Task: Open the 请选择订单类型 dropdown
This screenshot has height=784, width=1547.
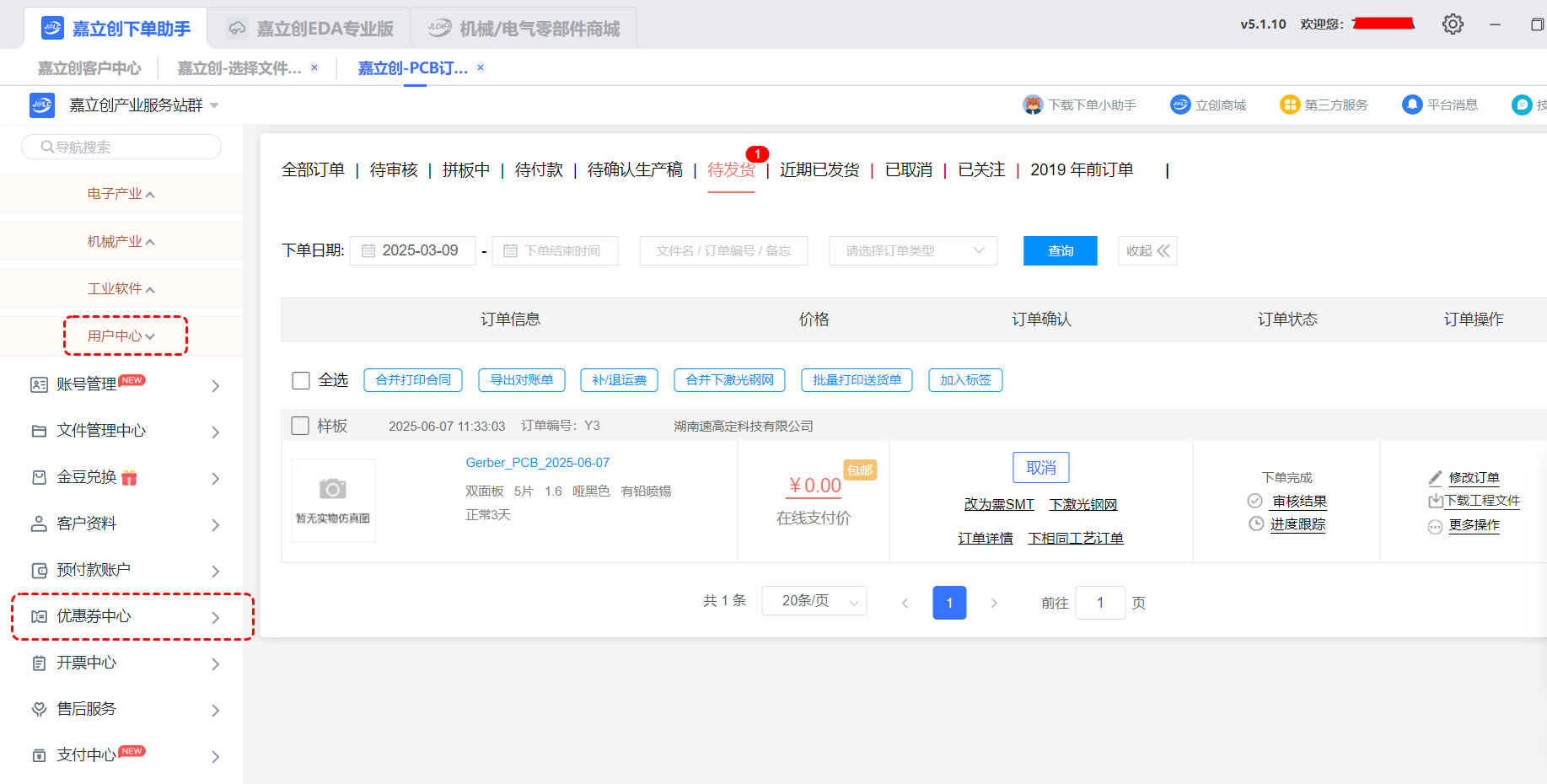Action: (913, 250)
